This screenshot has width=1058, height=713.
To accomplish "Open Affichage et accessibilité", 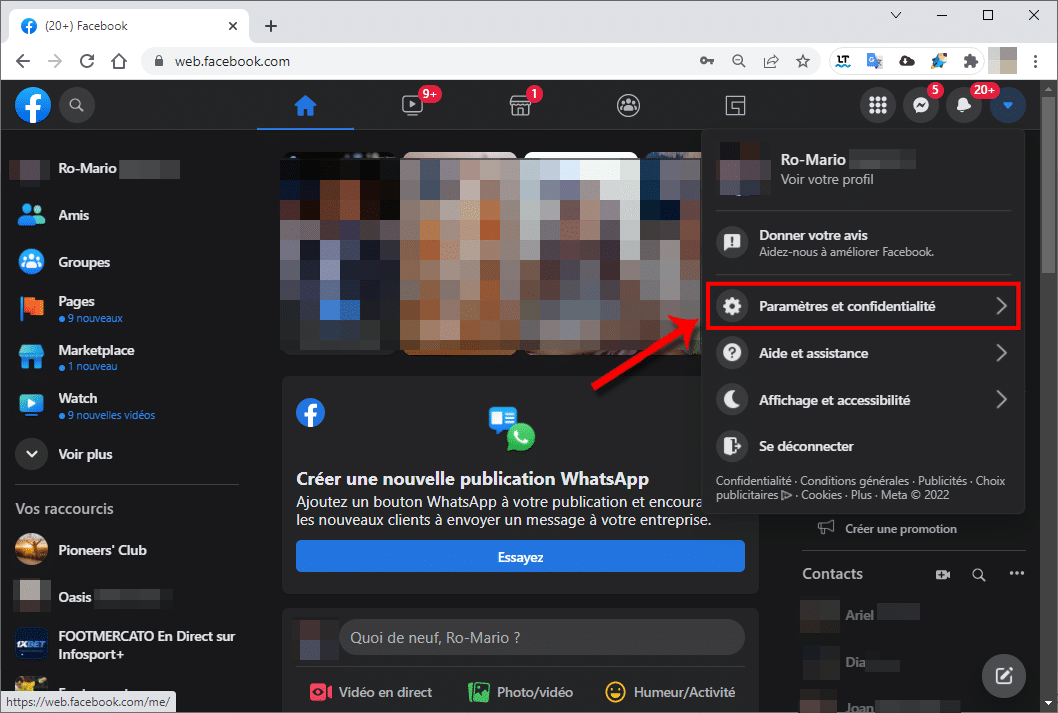I will tap(863, 400).
